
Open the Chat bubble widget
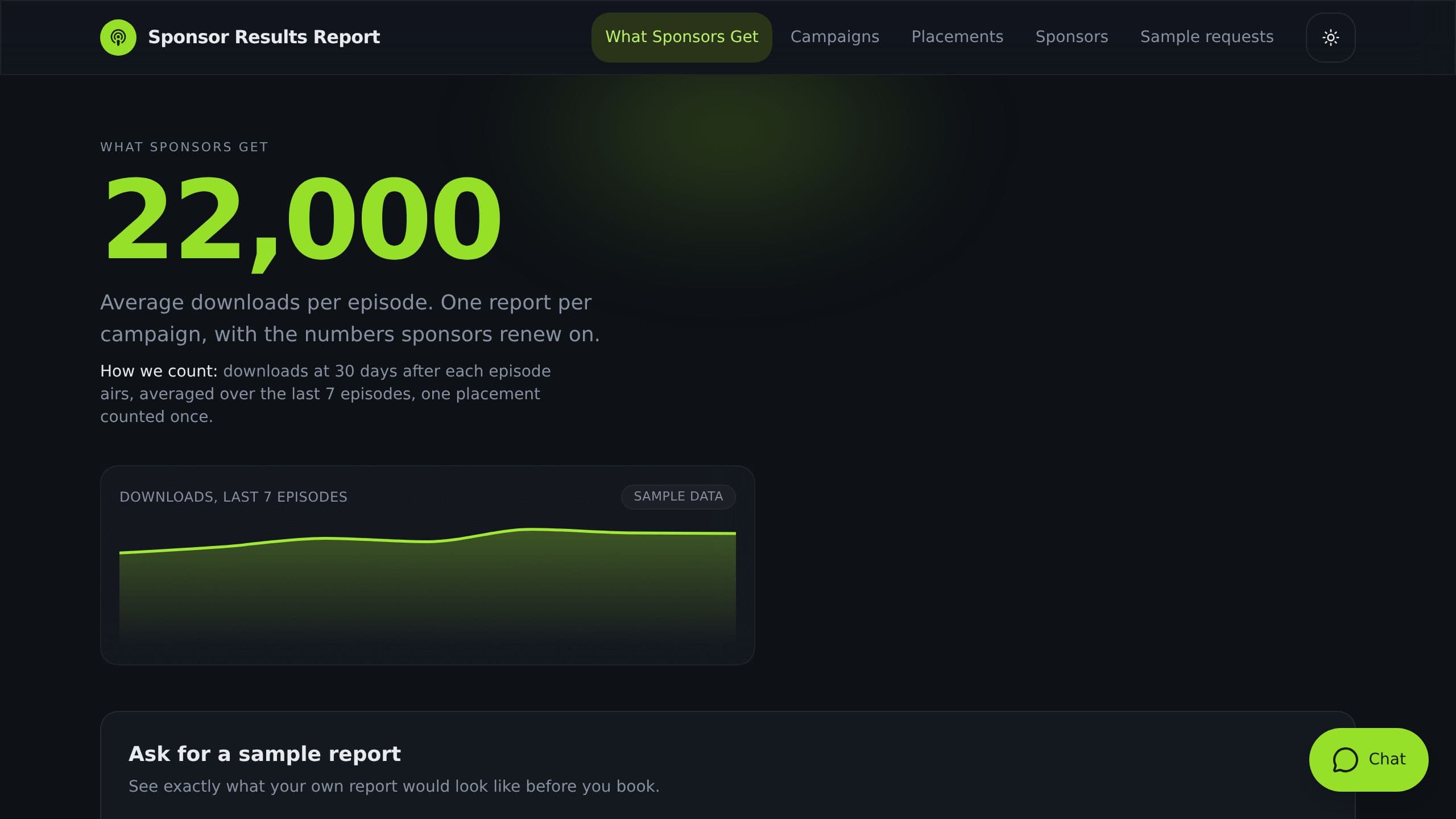tap(1368, 759)
